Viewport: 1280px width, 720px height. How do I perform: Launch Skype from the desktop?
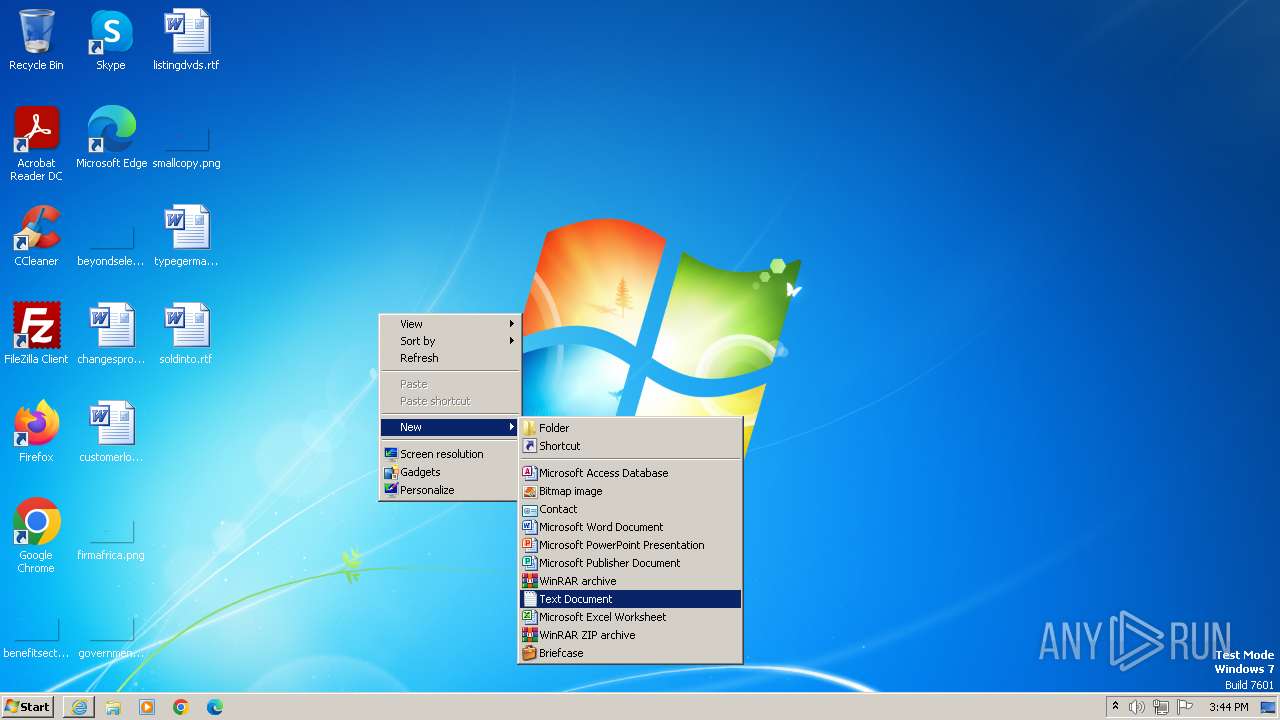point(111,40)
